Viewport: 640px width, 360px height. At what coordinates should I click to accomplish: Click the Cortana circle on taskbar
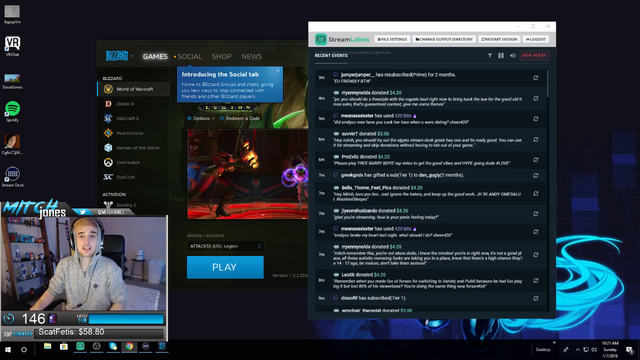(24, 350)
